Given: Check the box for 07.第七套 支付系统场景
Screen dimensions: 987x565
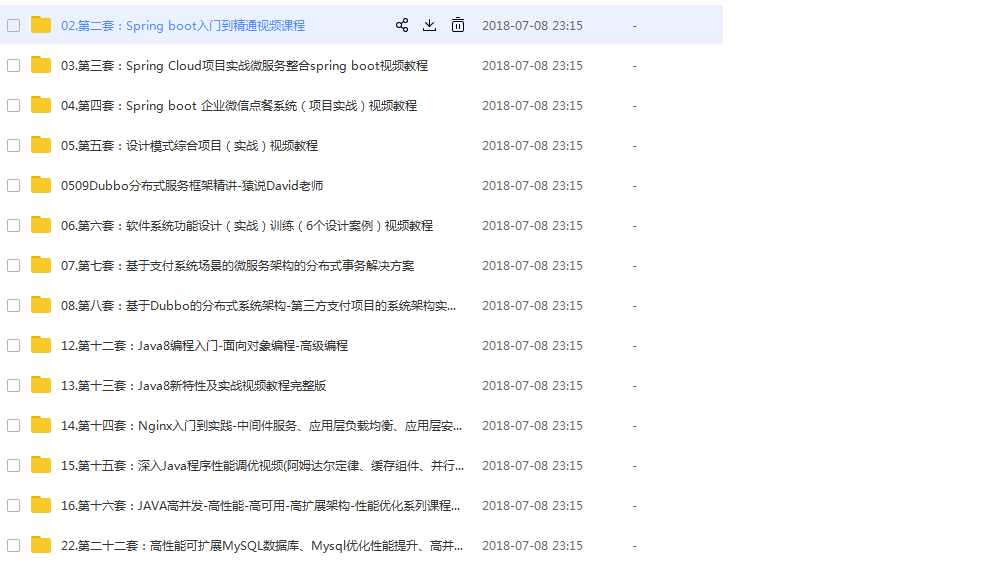Looking at the screenshot, I should click(13, 266).
